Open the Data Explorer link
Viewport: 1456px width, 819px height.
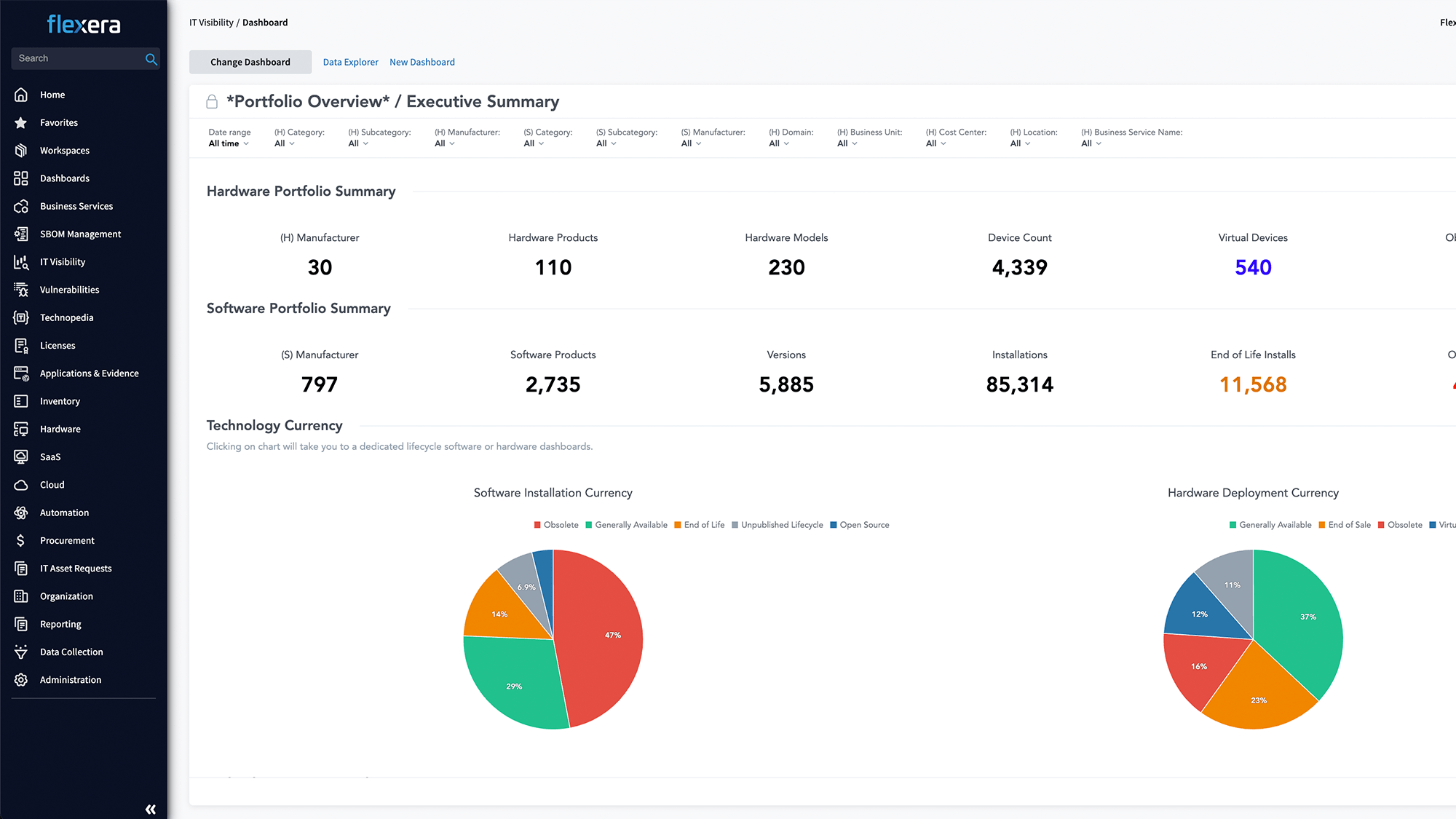(350, 62)
